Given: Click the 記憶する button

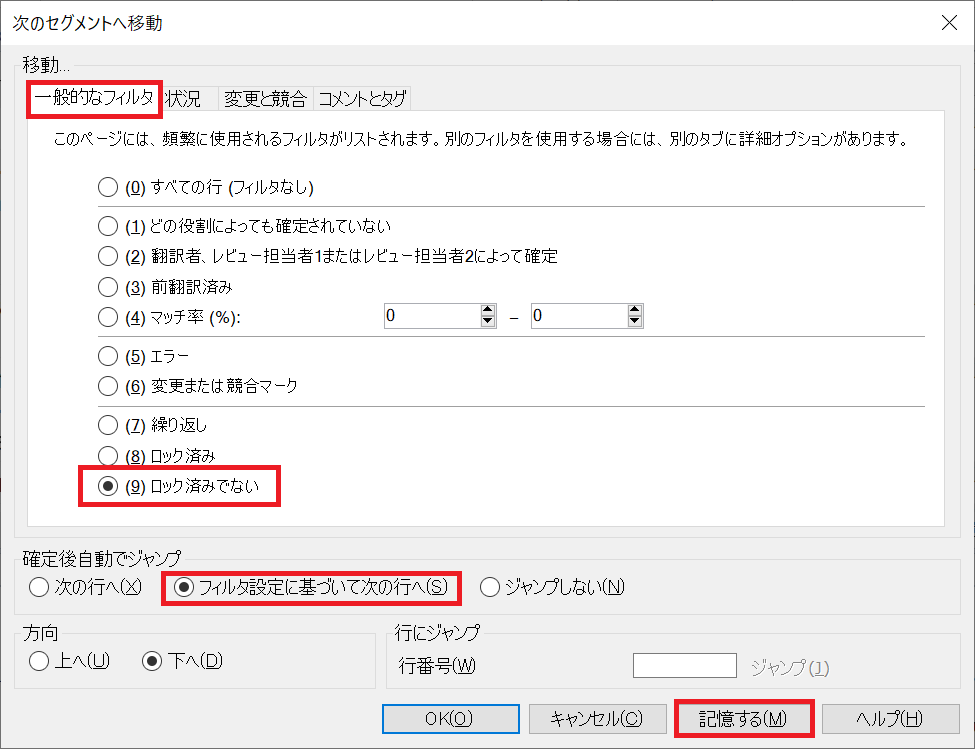Looking at the screenshot, I should [743, 718].
